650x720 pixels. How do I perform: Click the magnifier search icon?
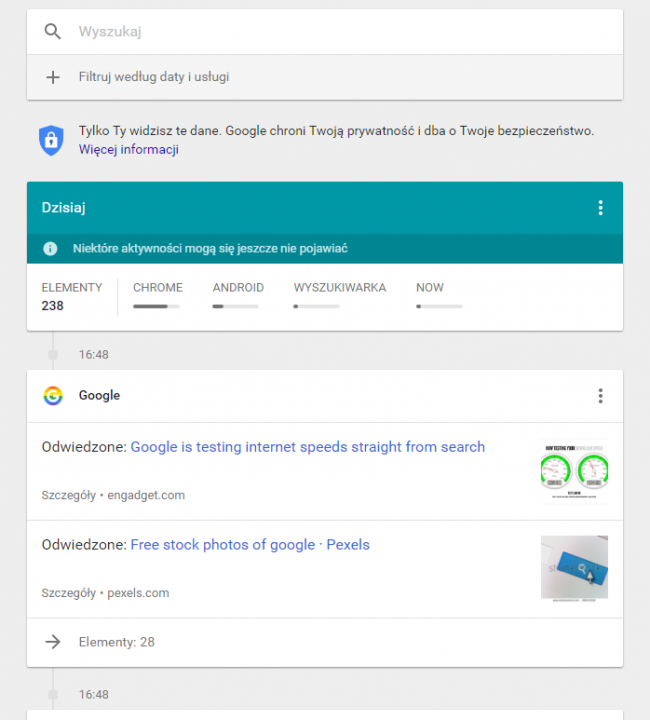pyautogui.click(x=53, y=32)
